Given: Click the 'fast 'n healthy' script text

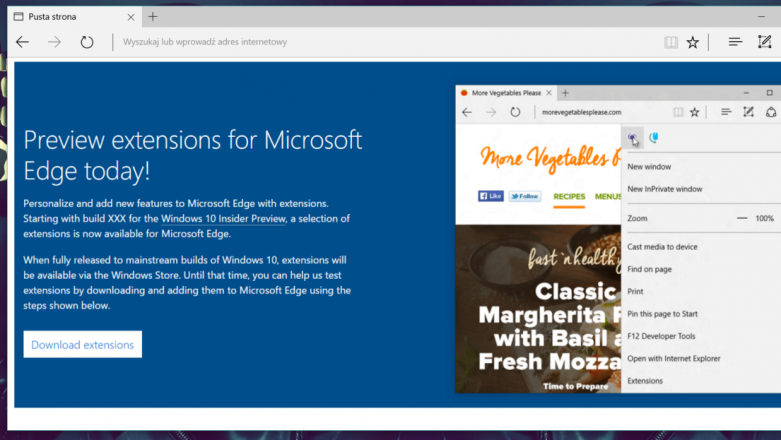Looking at the screenshot, I should point(574,258).
